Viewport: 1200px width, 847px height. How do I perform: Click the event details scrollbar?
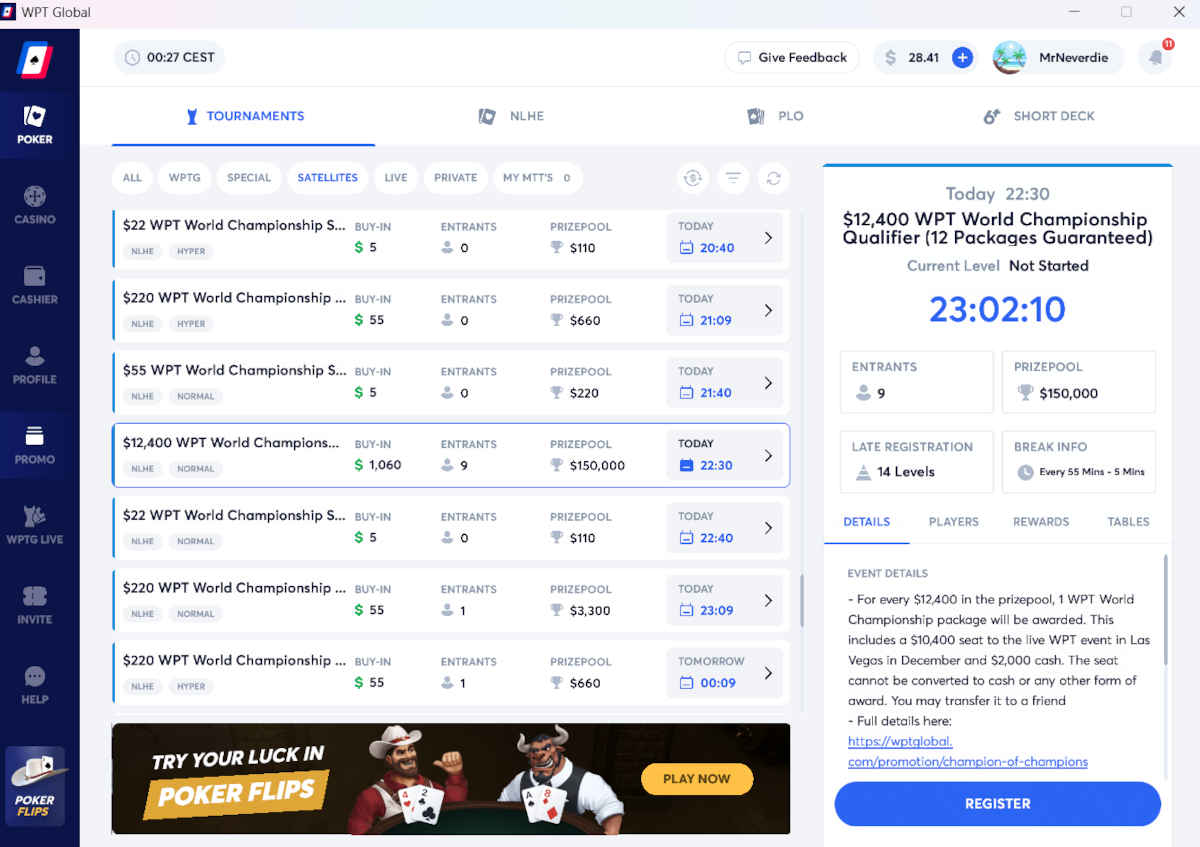(x=1165, y=610)
